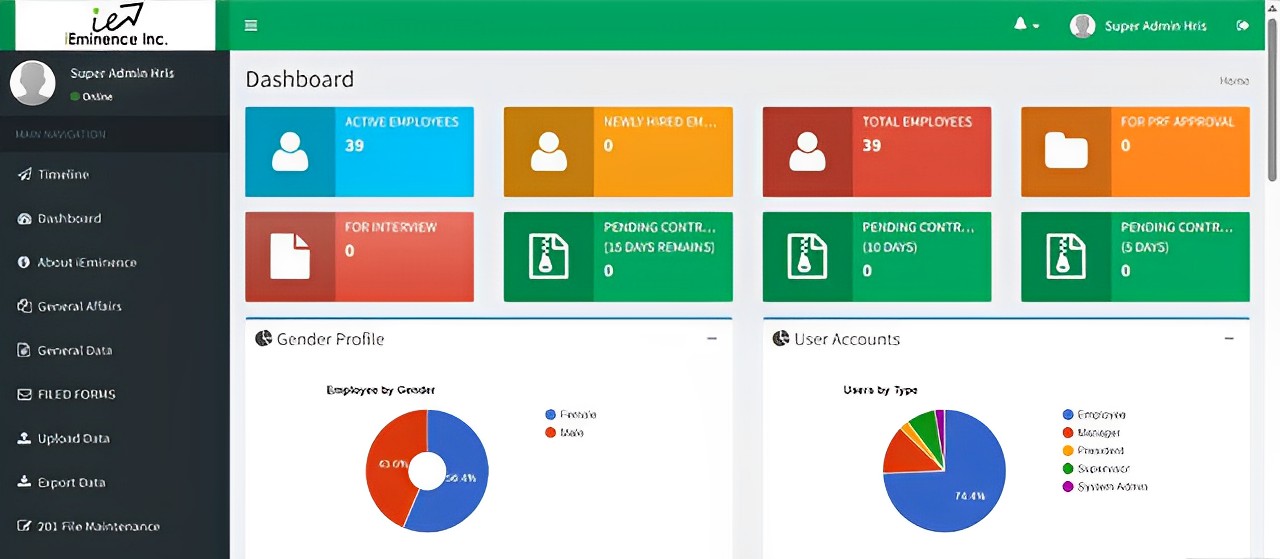Click the For Interview document icon
Image resolution: width=1280 pixels, height=559 pixels.
pyautogui.click(x=290, y=257)
